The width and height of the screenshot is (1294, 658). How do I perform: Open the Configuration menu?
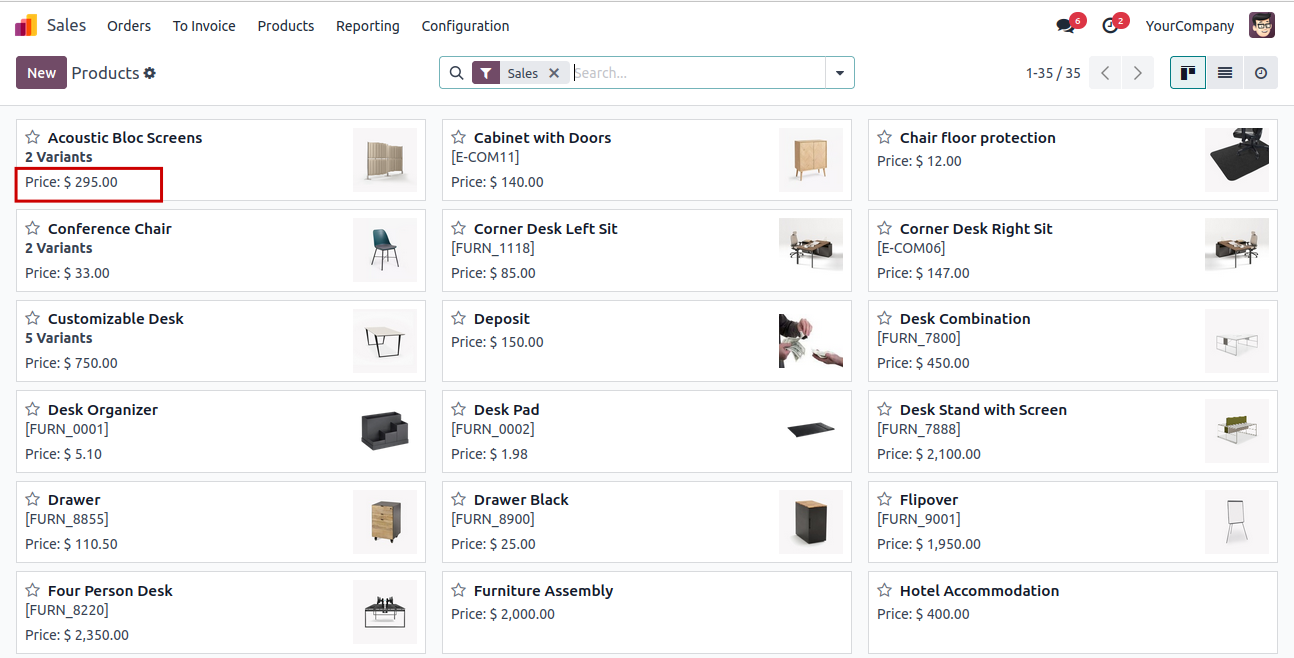point(465,26)
